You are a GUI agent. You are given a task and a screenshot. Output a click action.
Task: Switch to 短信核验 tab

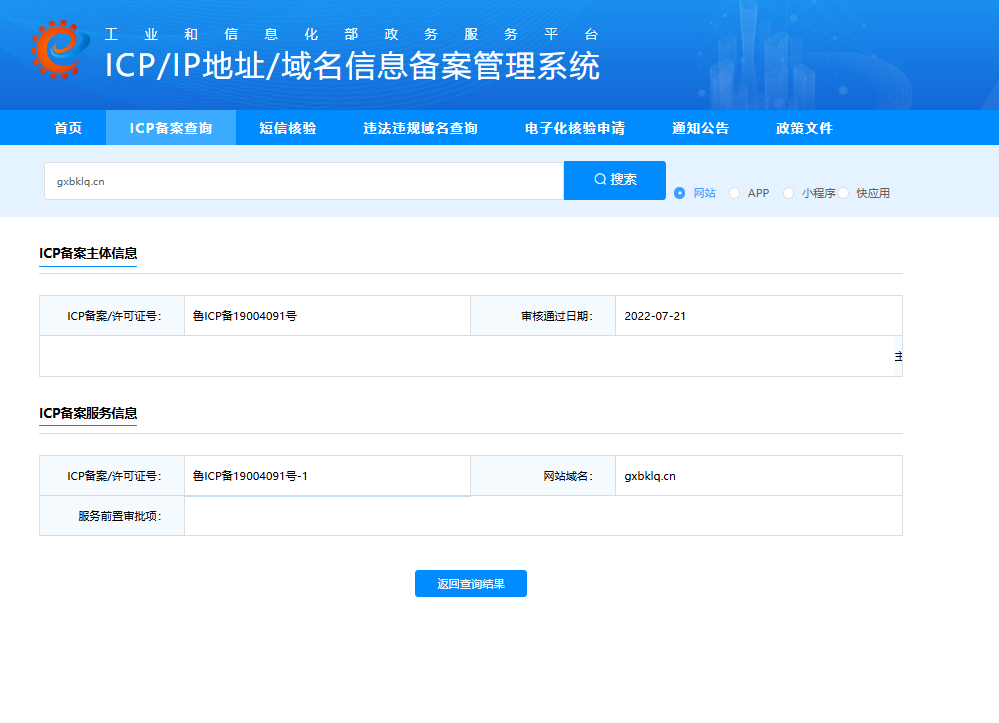(288, 128)
